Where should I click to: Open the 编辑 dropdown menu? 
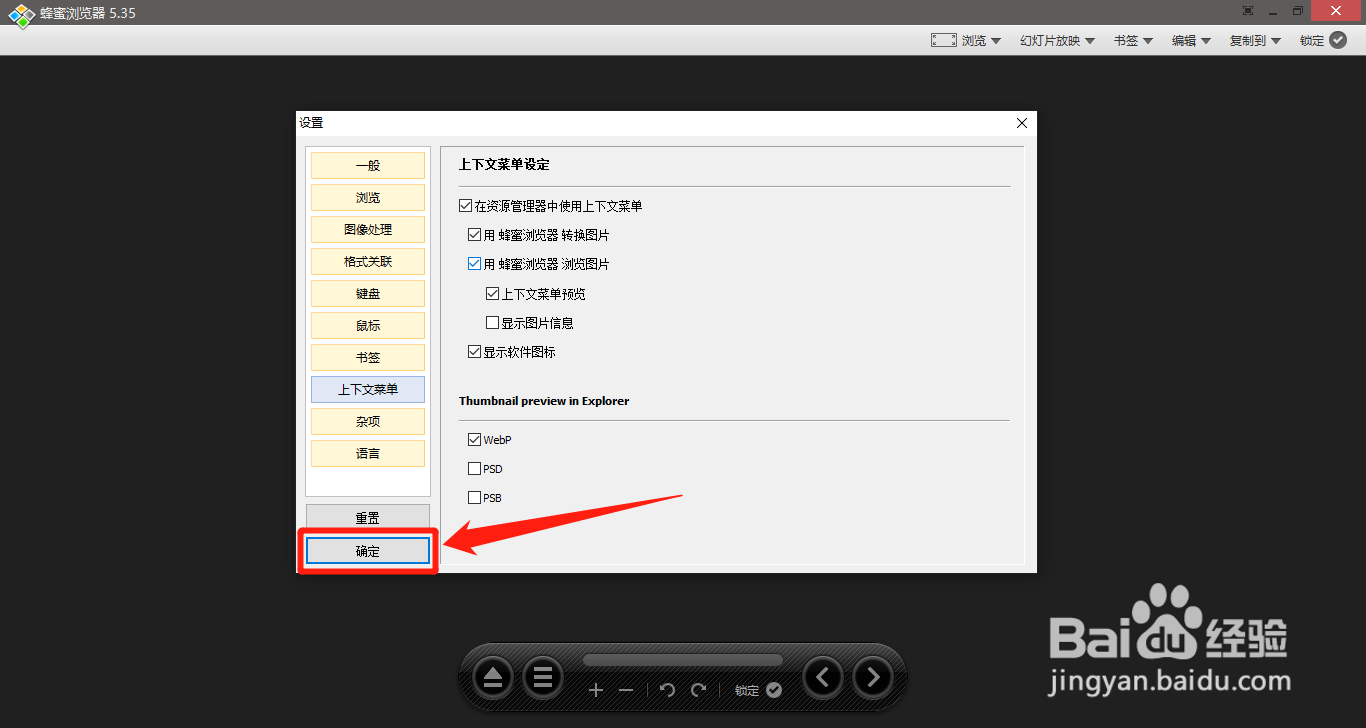click(1191, 41)
